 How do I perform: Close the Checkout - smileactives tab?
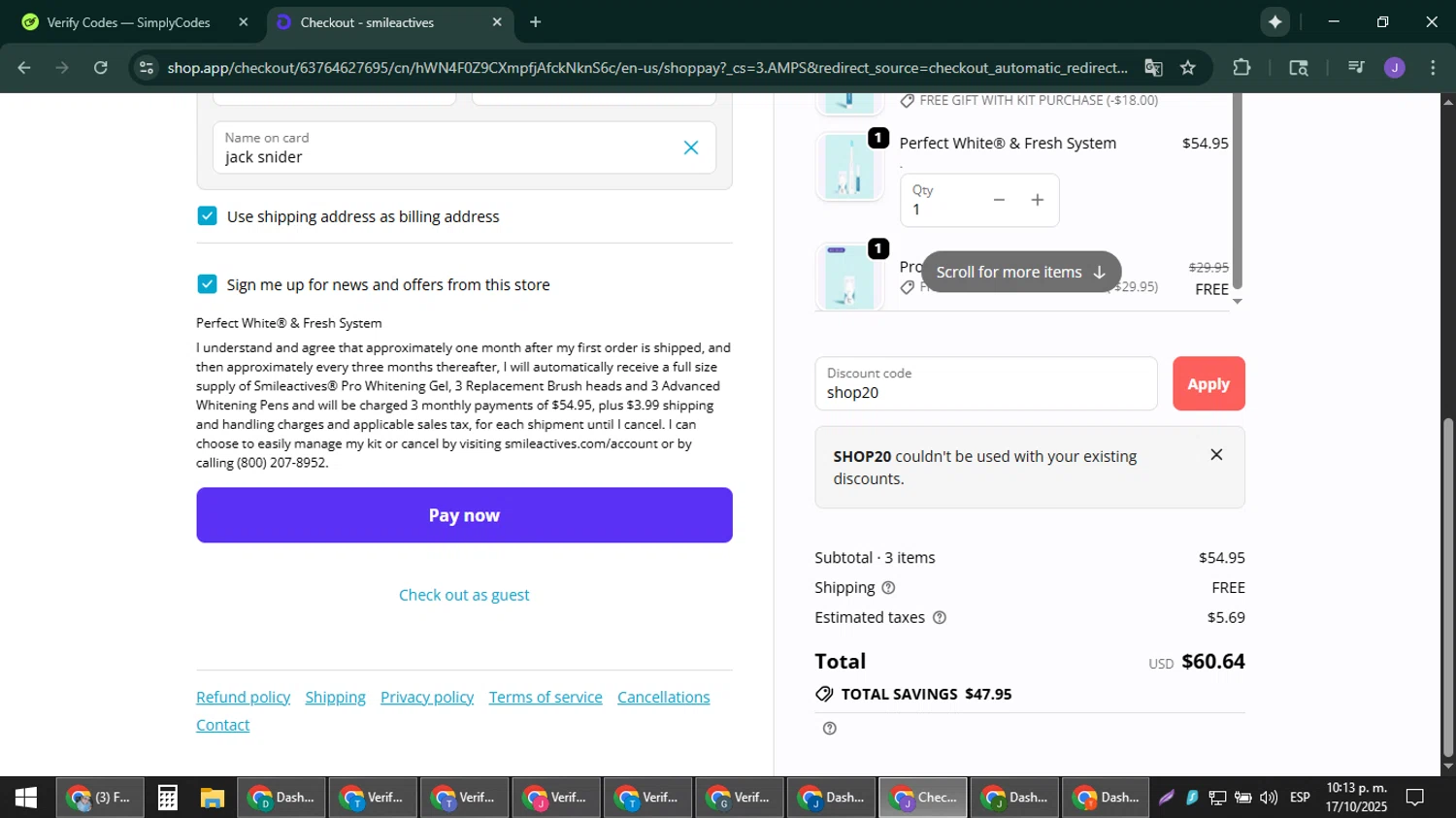pyautogui.click(x=497, y=21)
